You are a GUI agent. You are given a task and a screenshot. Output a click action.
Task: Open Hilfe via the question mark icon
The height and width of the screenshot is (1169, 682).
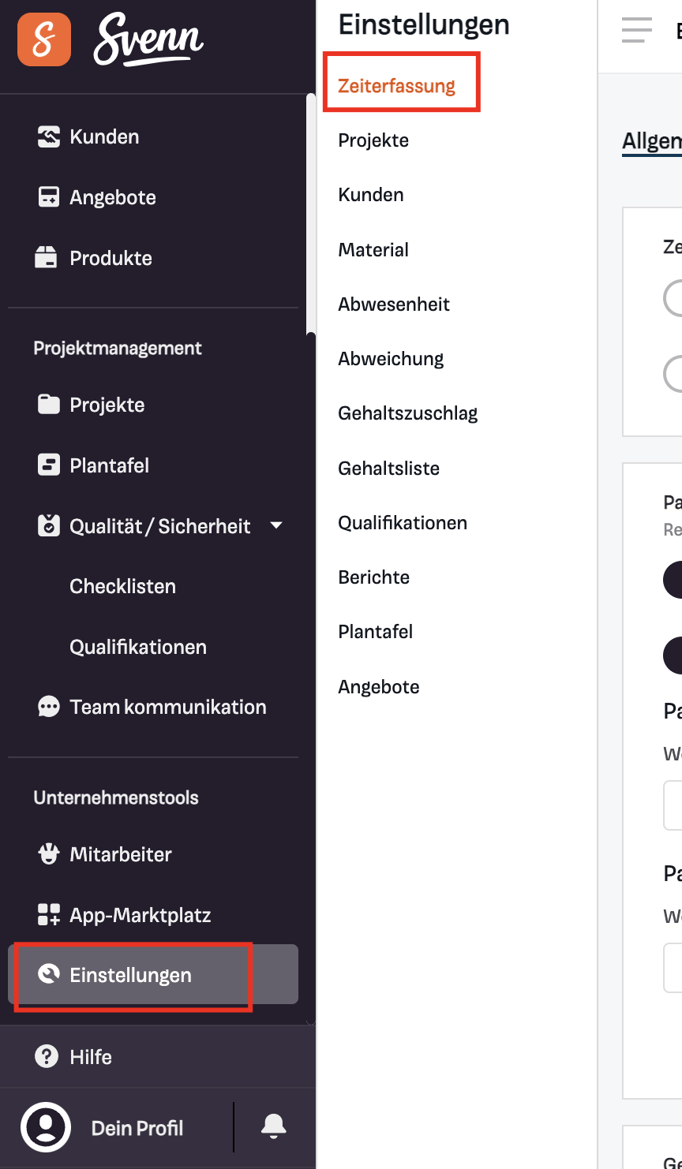click(x=46, y=1056)
